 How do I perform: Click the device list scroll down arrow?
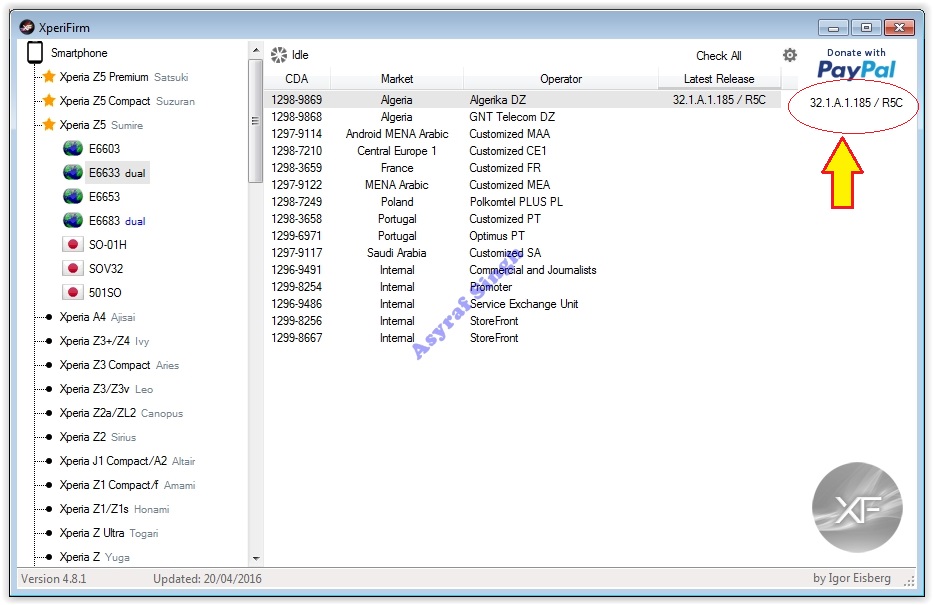(x=256, y=558)
